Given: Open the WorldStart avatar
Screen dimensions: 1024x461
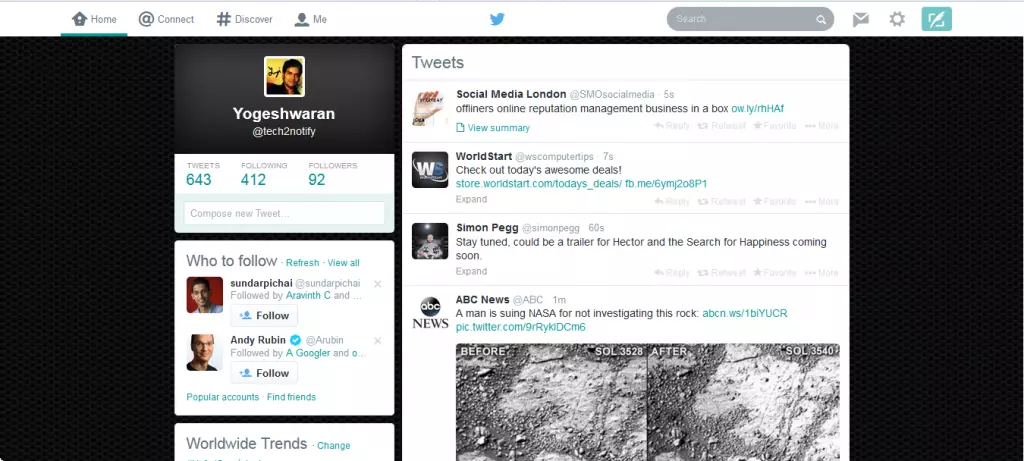Looking at the screenshot, I should coord(430,170).
